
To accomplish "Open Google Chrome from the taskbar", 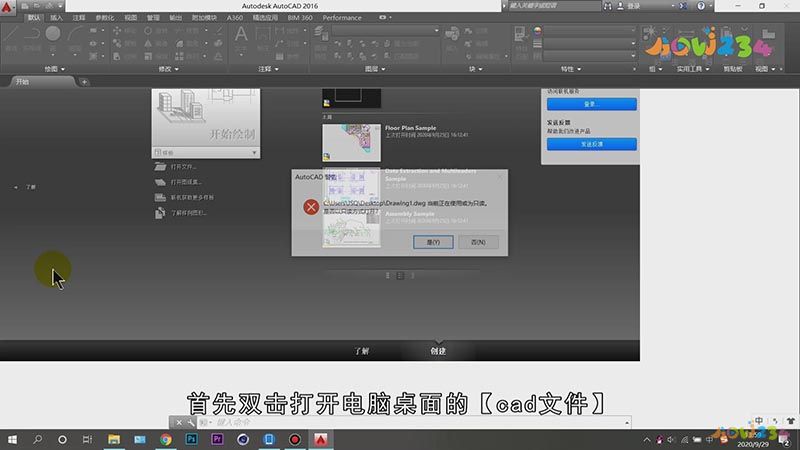I will [165, 439].
